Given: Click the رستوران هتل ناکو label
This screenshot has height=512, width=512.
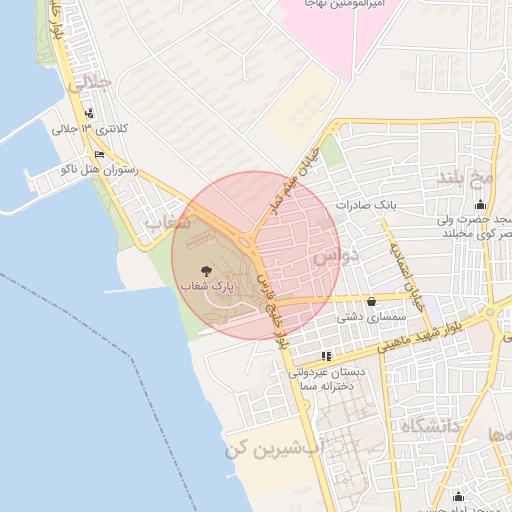Looking at the screenshot, I should 99,170.
